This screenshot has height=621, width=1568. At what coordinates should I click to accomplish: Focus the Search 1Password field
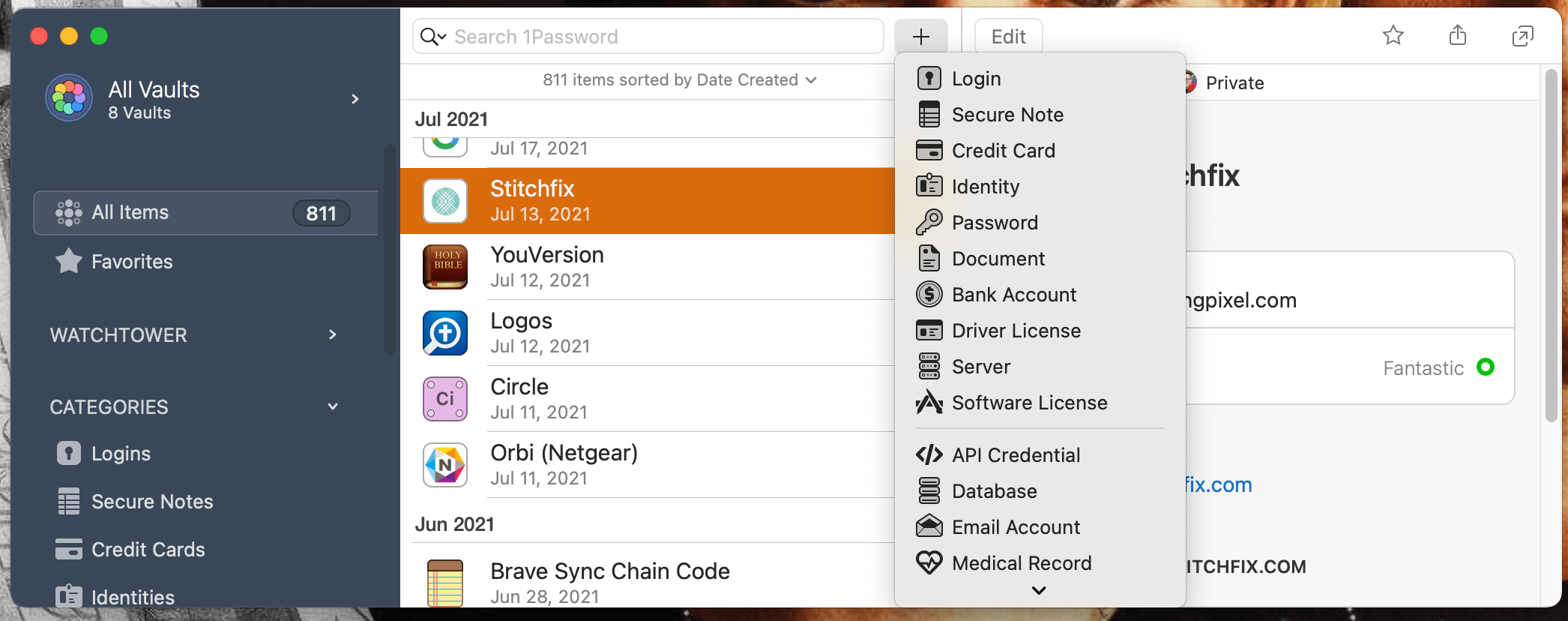pyautogui.click(x=648, y=36)
